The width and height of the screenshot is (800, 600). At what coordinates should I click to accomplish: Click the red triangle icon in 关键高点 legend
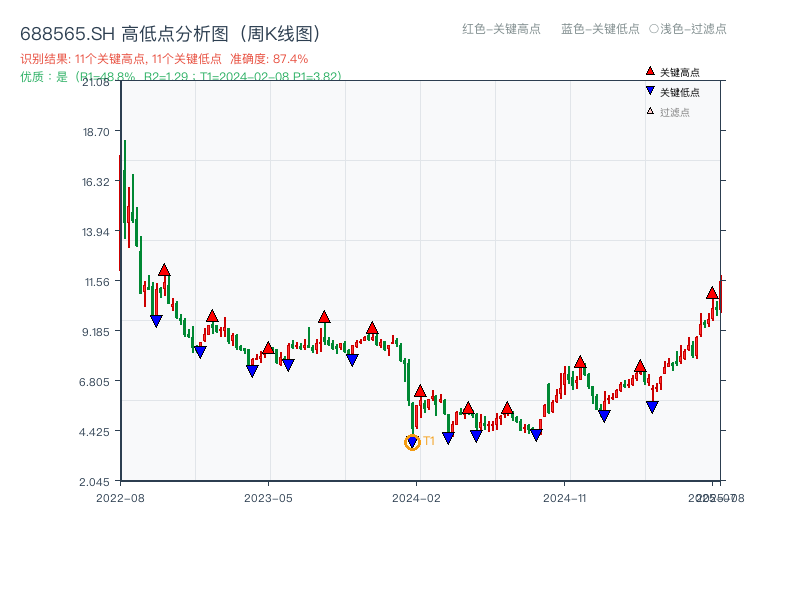[x=650, y=71]
